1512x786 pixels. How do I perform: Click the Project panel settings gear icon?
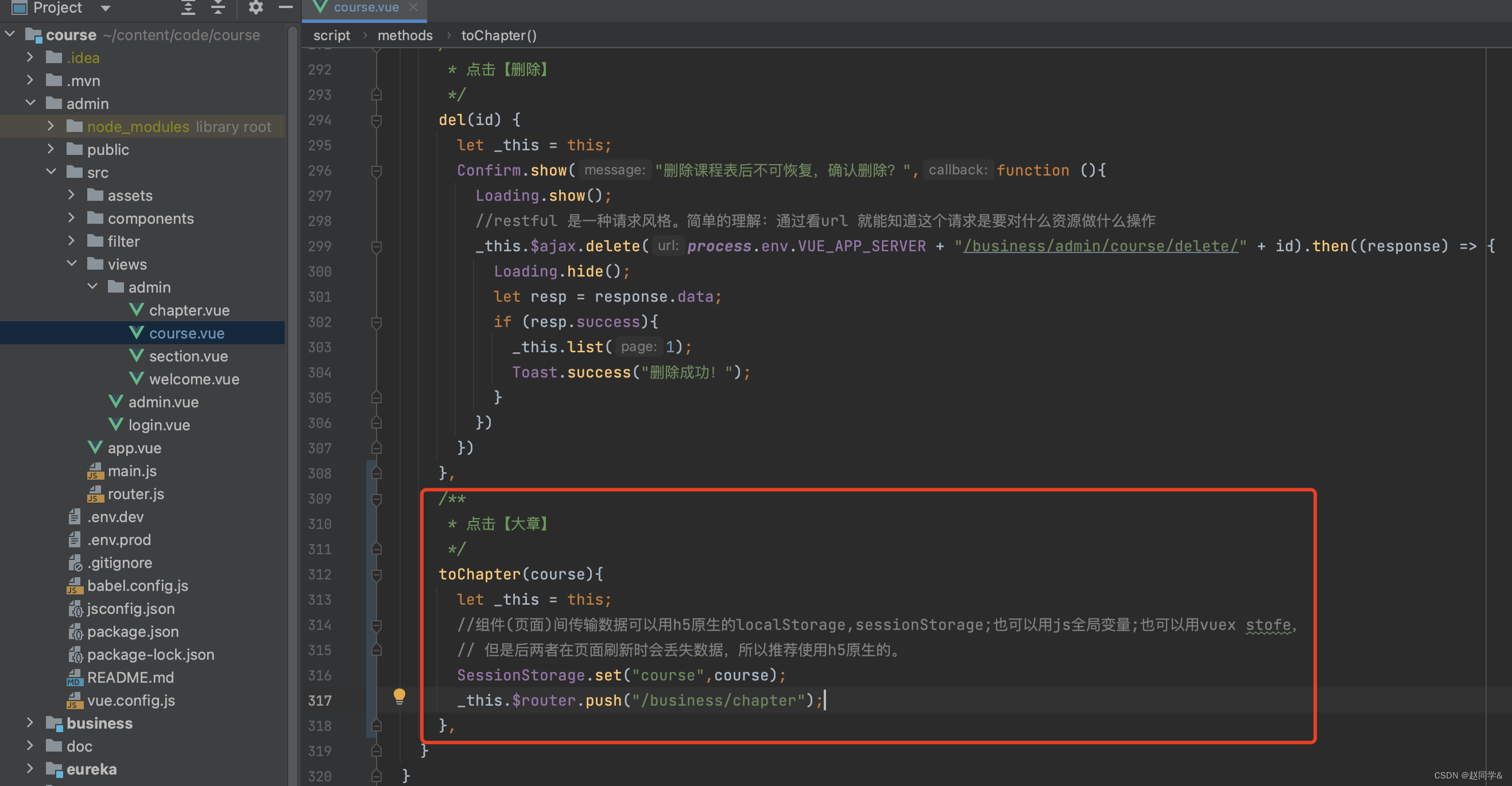pyautogui.click(x=255, y=7)
